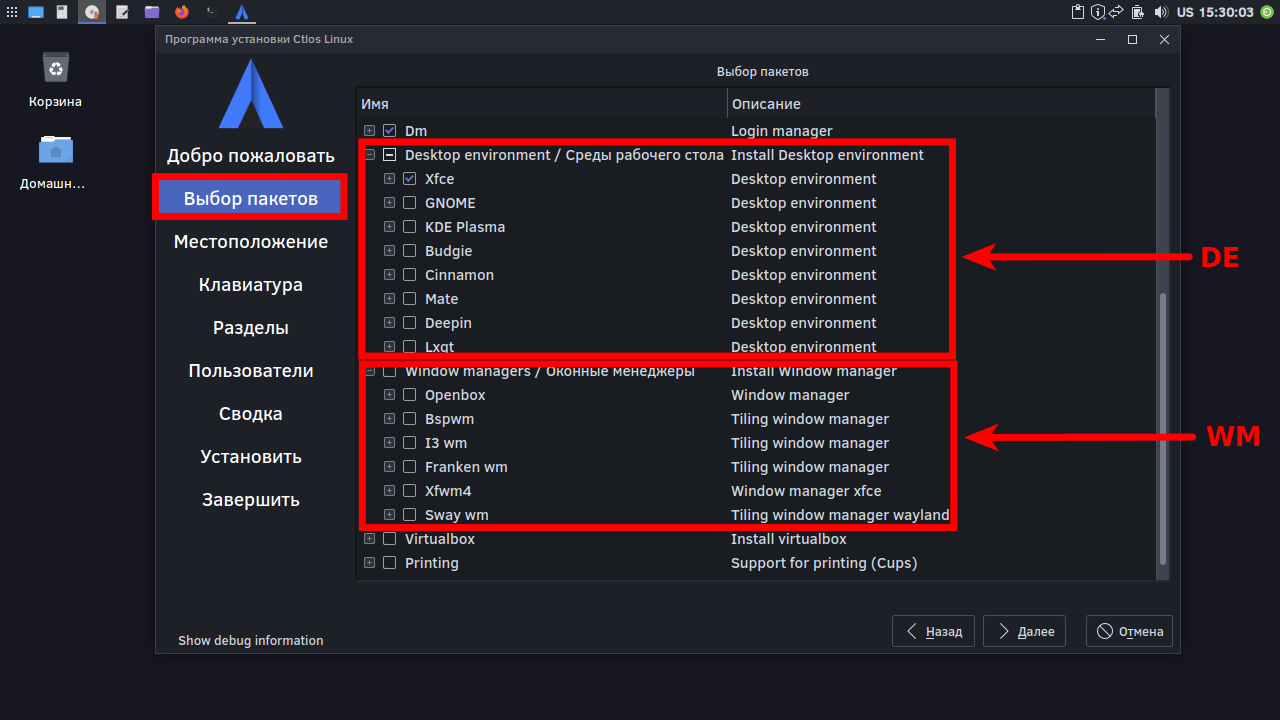Enable the Budgie checkbox
Image resolution: width=1280 pixels, height=720 pixels.
(410, 251)
